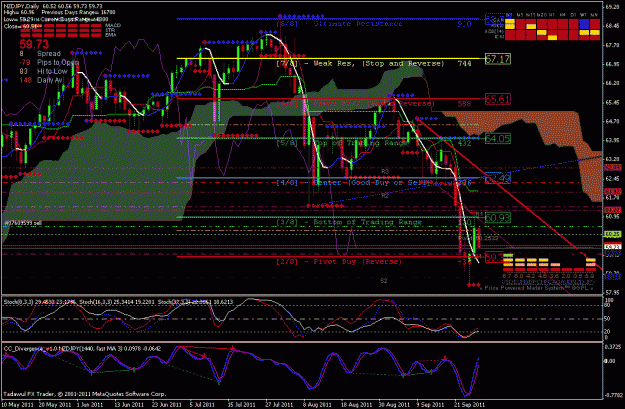Click the [4/8] Center Good Buy or Sell label
This screenshot has width=625, height=409.
[x=354, y=183]
